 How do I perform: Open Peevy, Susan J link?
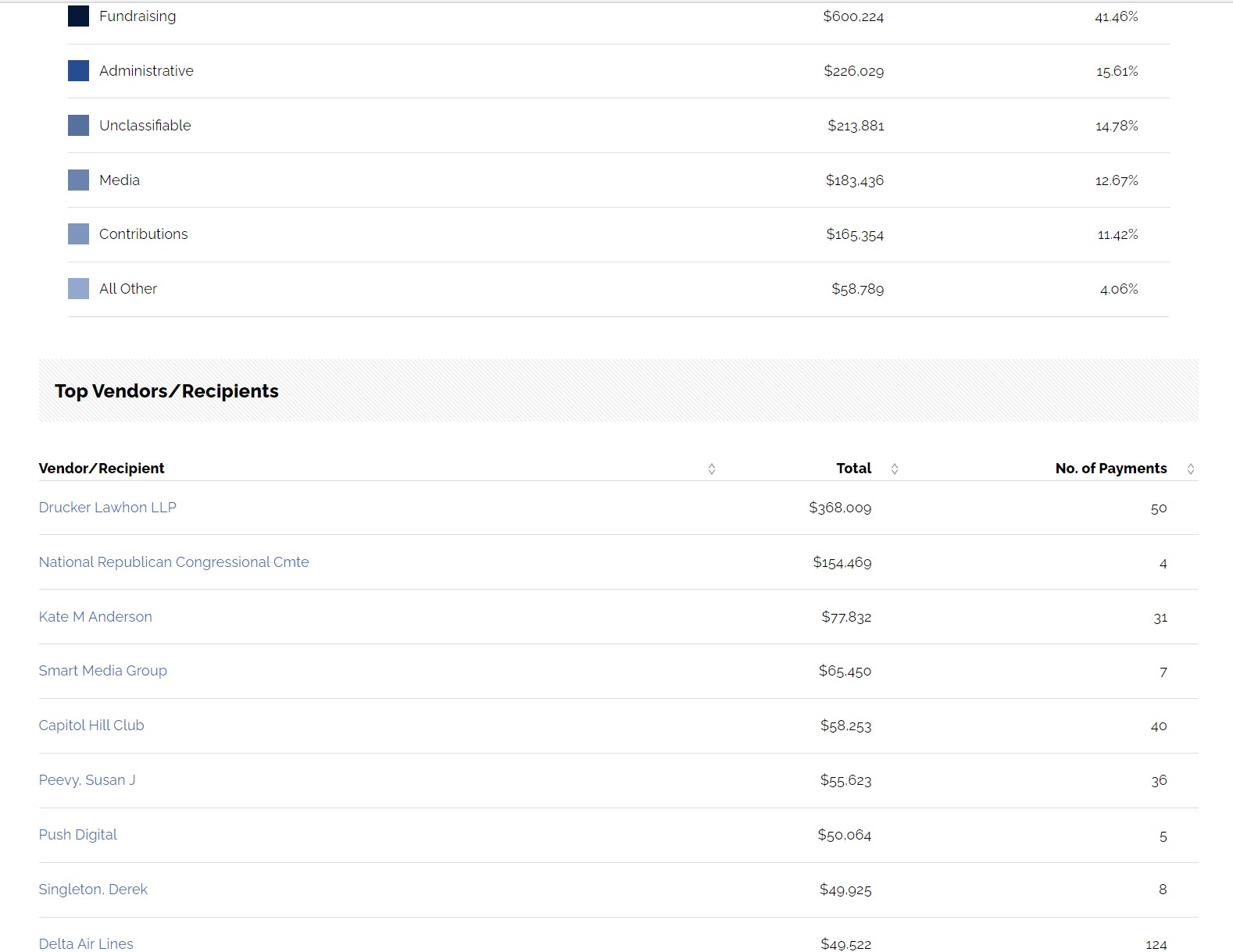[x=88, y=780]
